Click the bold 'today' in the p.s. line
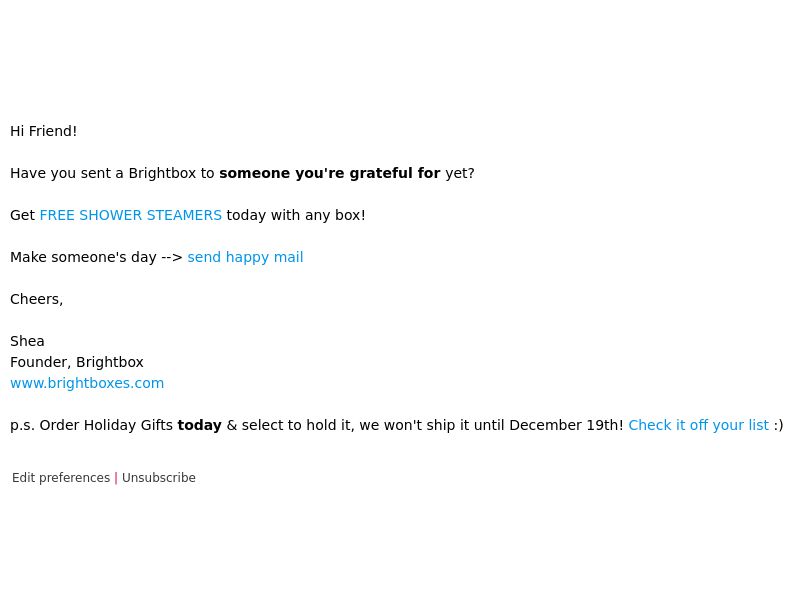Image resolution: width=800 pixels, height=600 pixels. 199,425
